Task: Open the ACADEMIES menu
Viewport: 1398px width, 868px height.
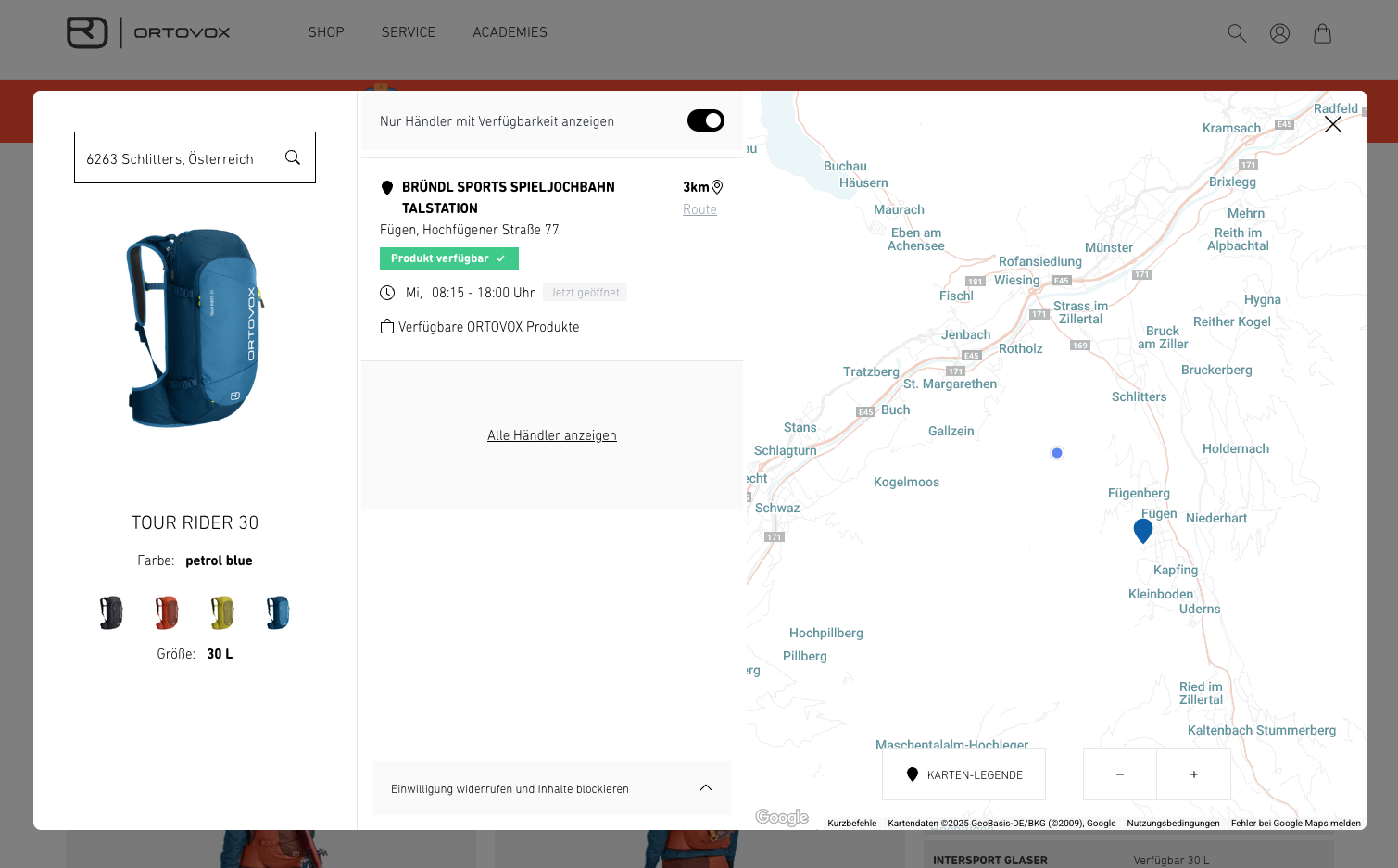Action: coord(510,32)
